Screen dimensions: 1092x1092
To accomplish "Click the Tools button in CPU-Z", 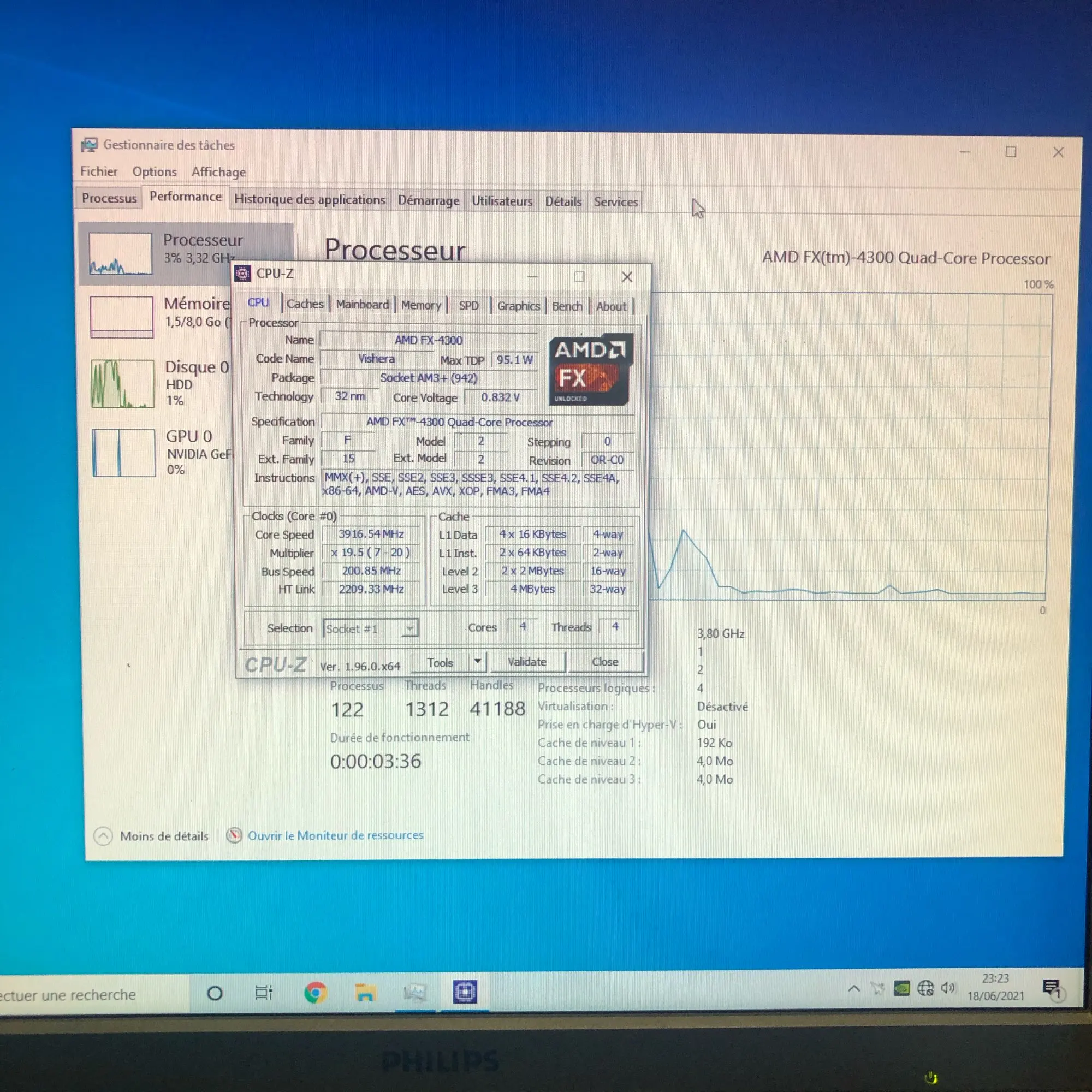I will (440, 662).
